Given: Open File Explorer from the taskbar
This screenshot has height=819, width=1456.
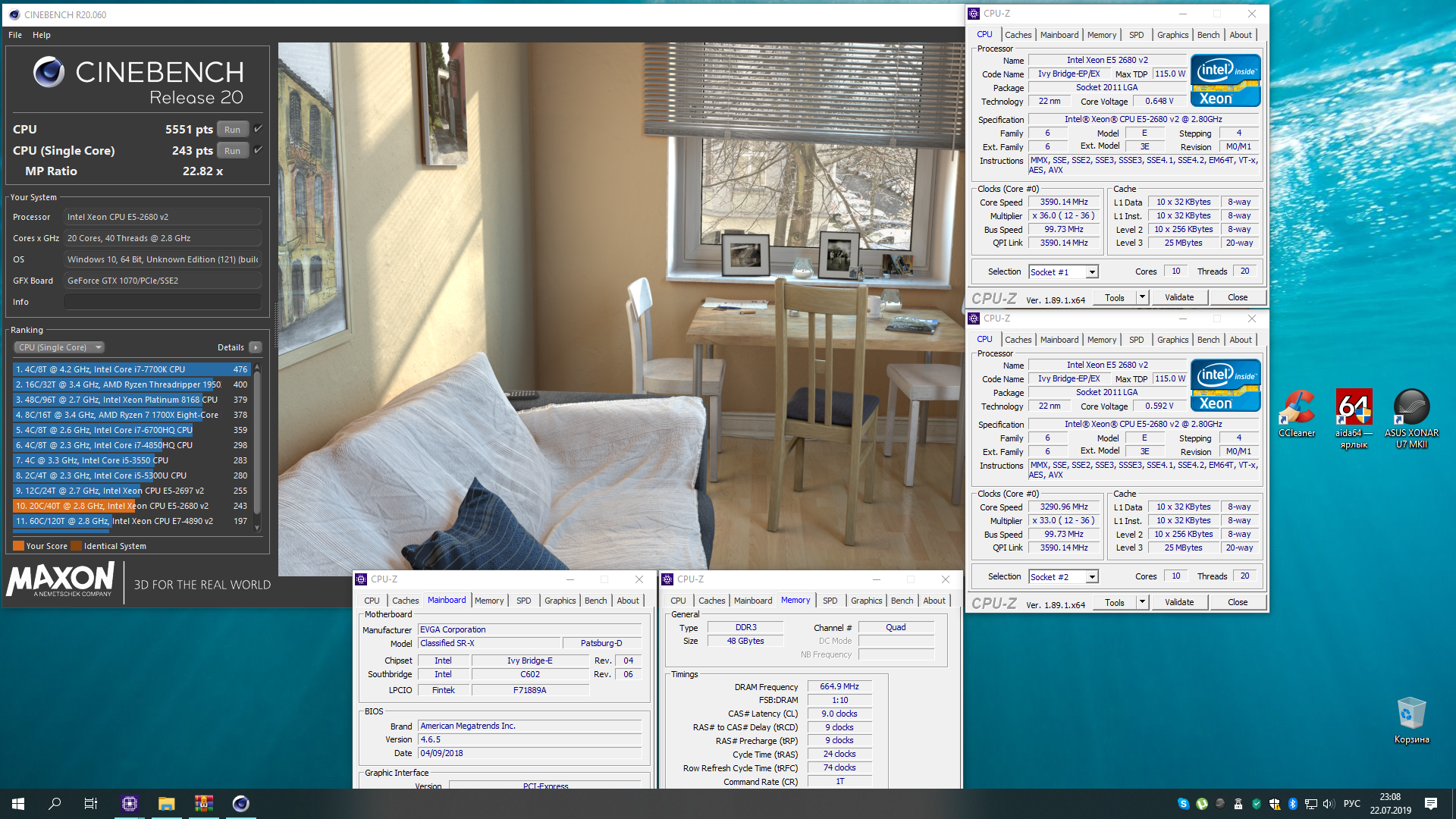Looking at the screenshot, I should [x=167, y=803].
